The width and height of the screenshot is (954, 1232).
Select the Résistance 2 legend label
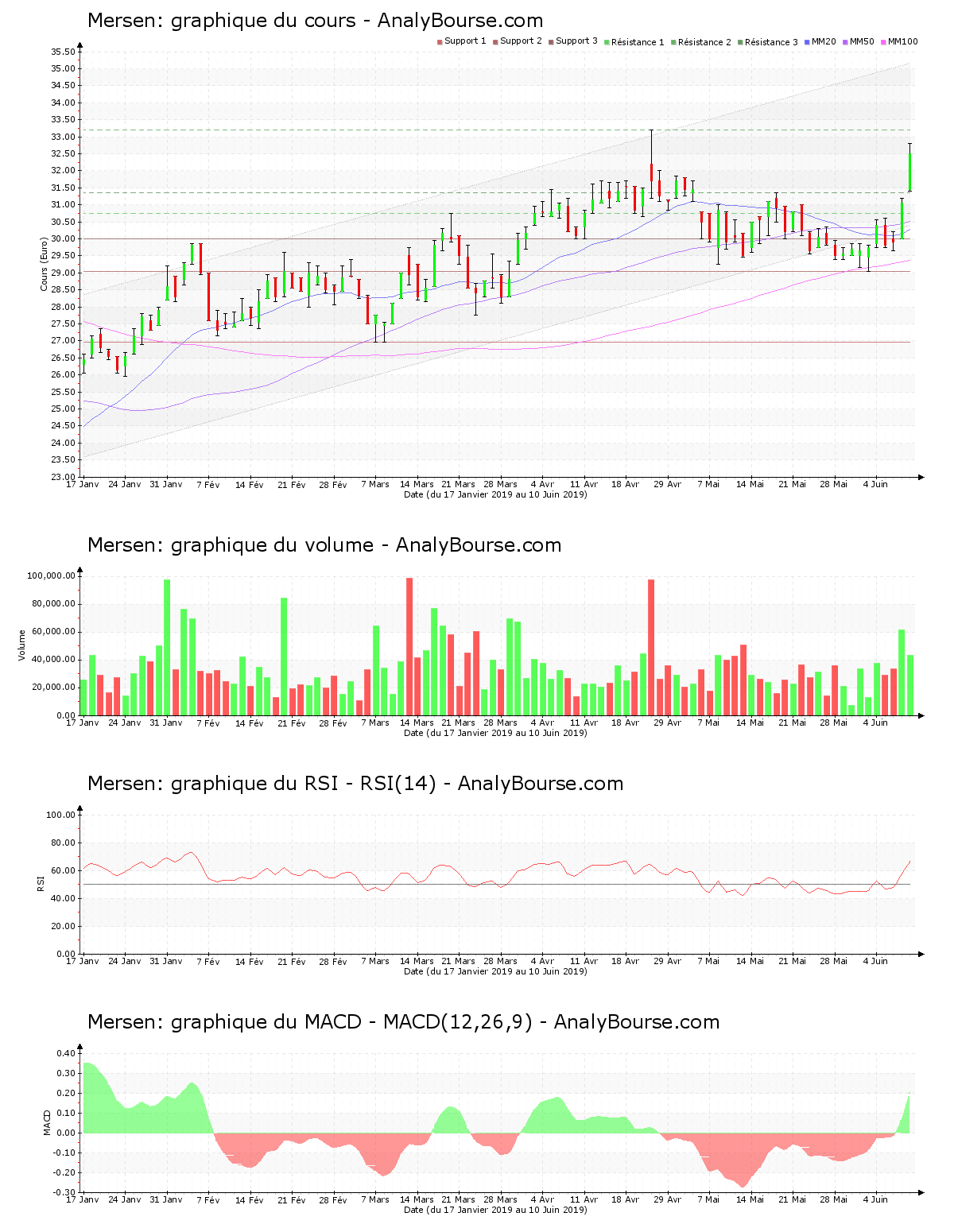click(x=704, y=42)
